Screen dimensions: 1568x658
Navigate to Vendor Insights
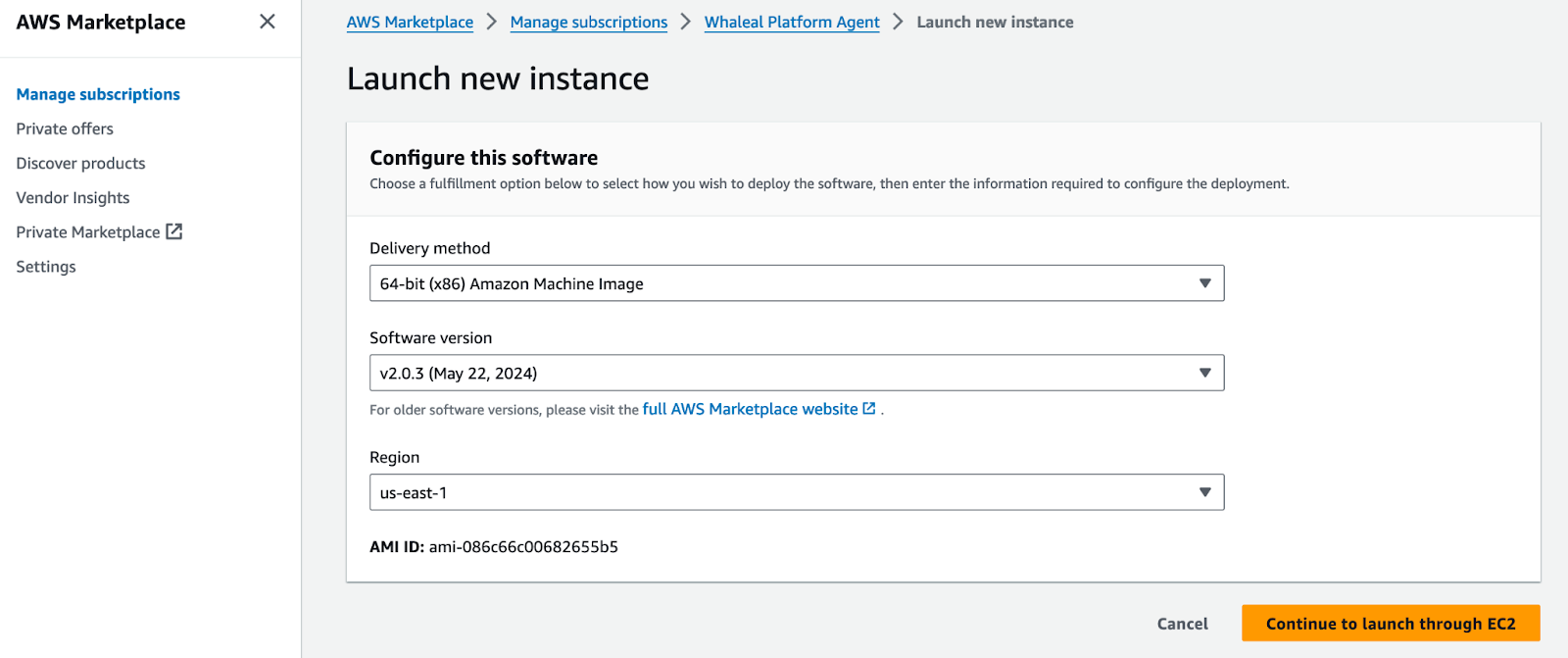tap(73, 197)
